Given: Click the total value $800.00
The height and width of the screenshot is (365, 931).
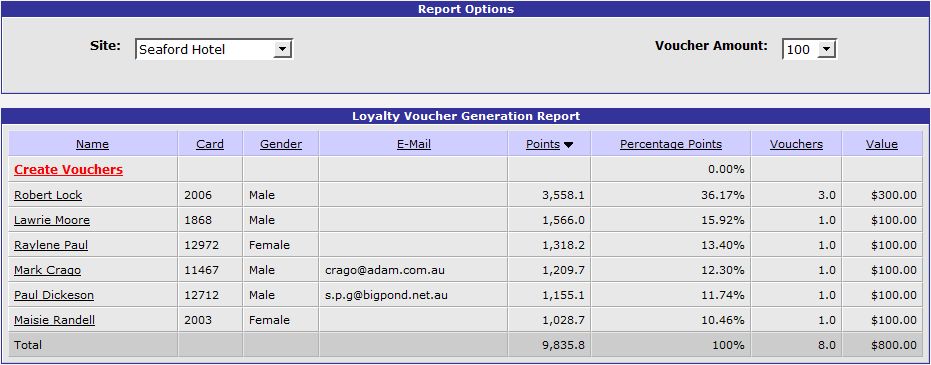Looking at the screenshot, I should tap(894, 345).
